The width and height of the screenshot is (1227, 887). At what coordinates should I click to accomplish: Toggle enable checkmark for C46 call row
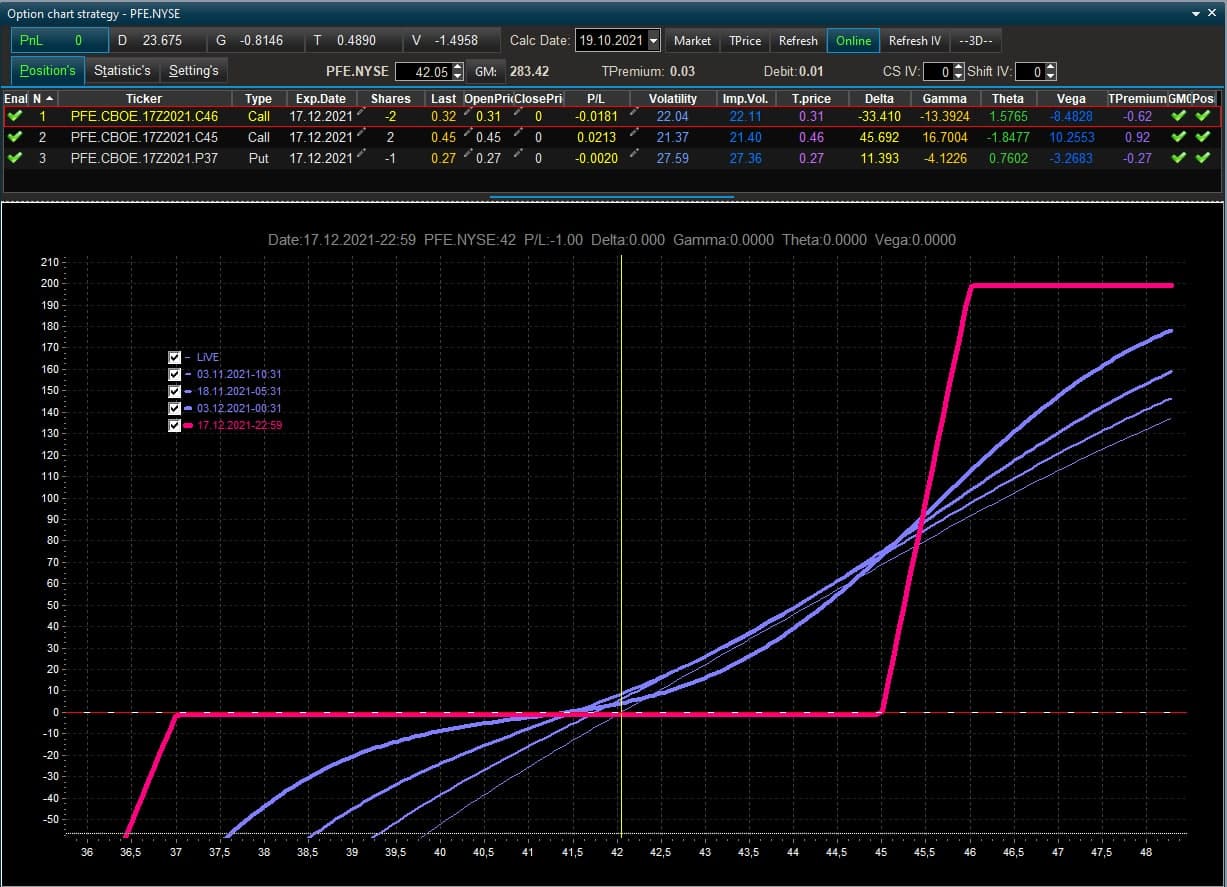point(14,116)
